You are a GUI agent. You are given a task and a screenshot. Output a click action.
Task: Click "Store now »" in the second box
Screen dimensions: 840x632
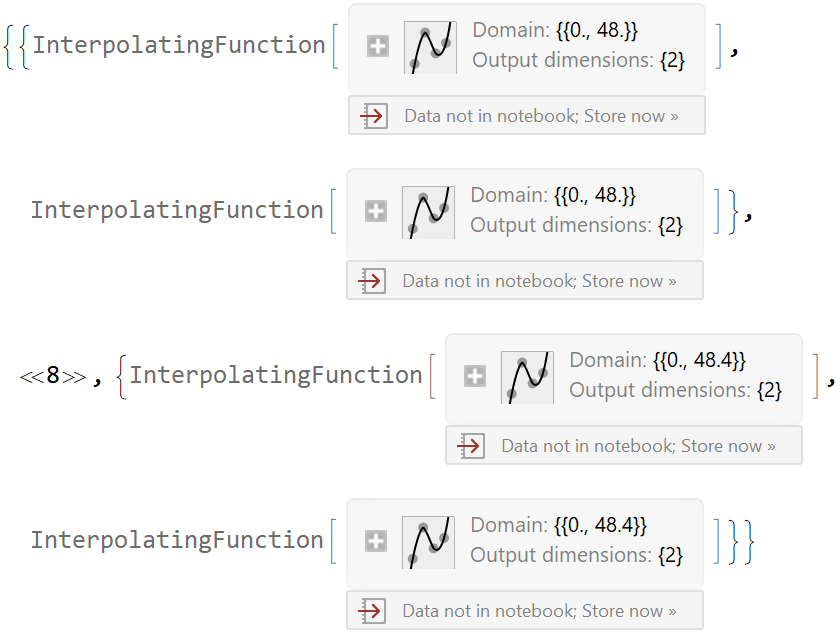(628, 281)
